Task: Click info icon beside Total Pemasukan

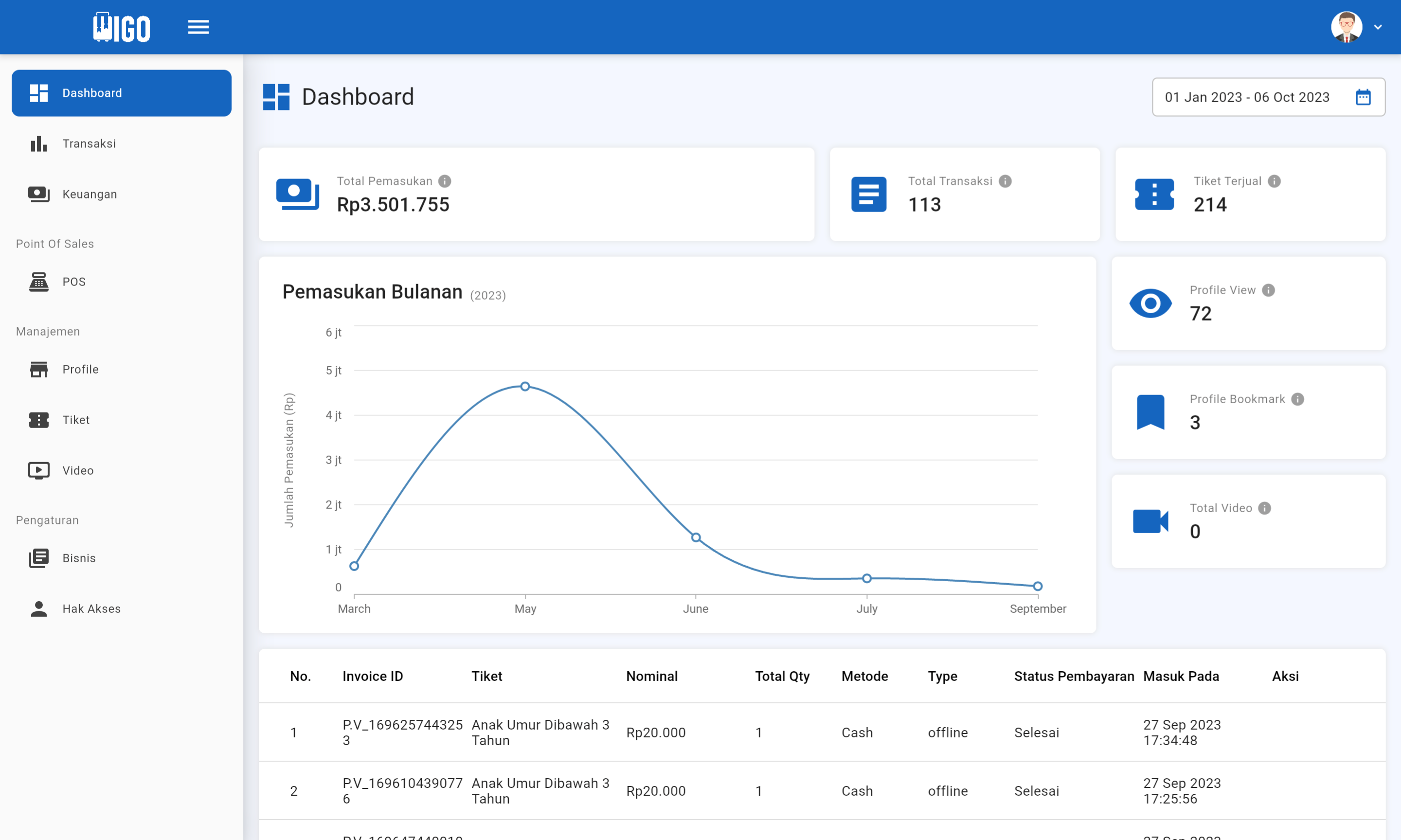Action: coord(445,181)
